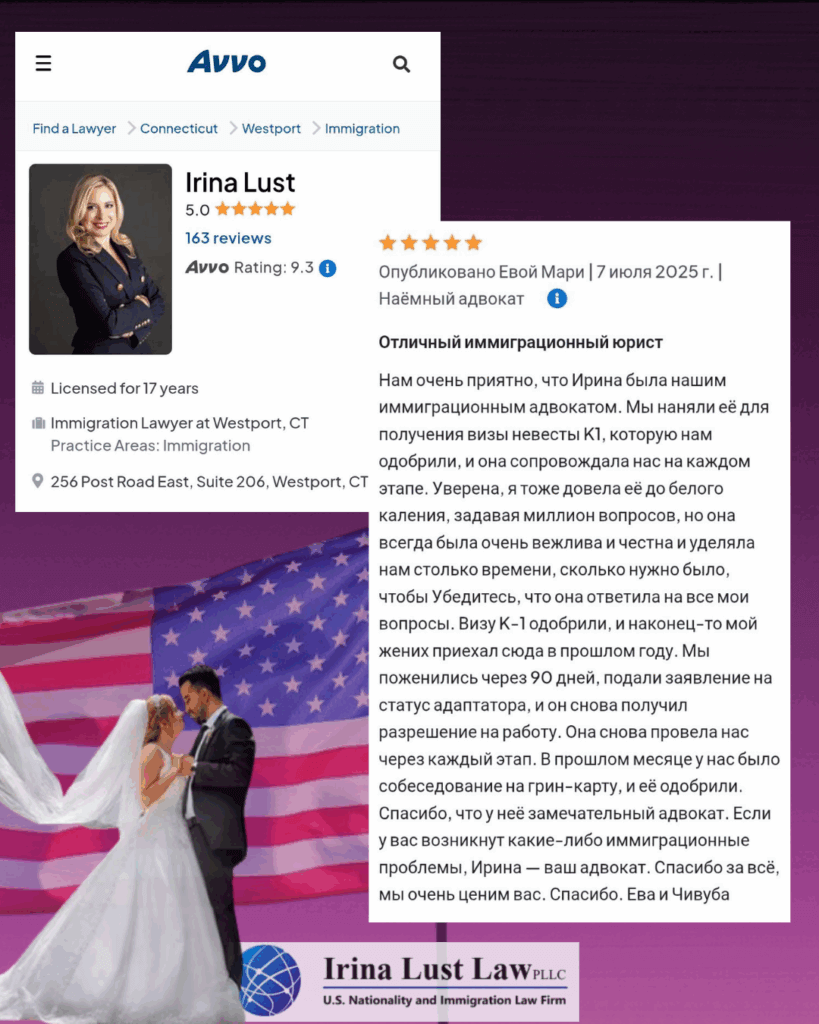Click the Avvo Rating info icon
This screenshot has height=1024, width=819.
(327, 268)
